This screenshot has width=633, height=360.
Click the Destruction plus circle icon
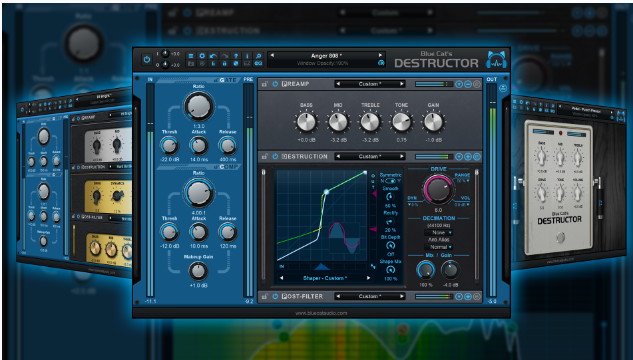(468, 156)
